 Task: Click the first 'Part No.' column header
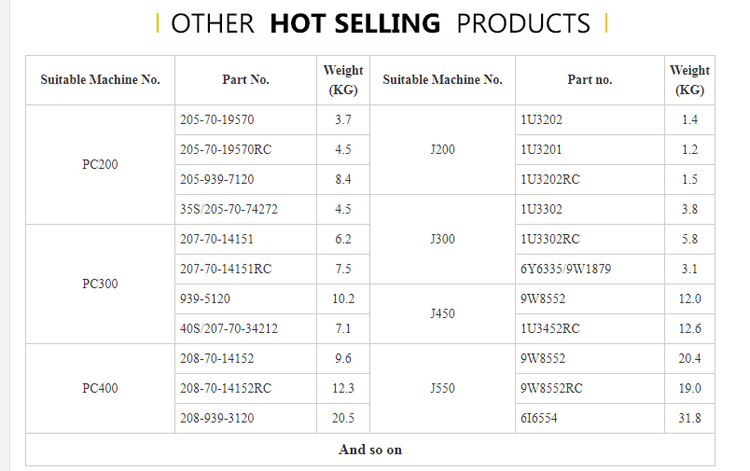245,80
